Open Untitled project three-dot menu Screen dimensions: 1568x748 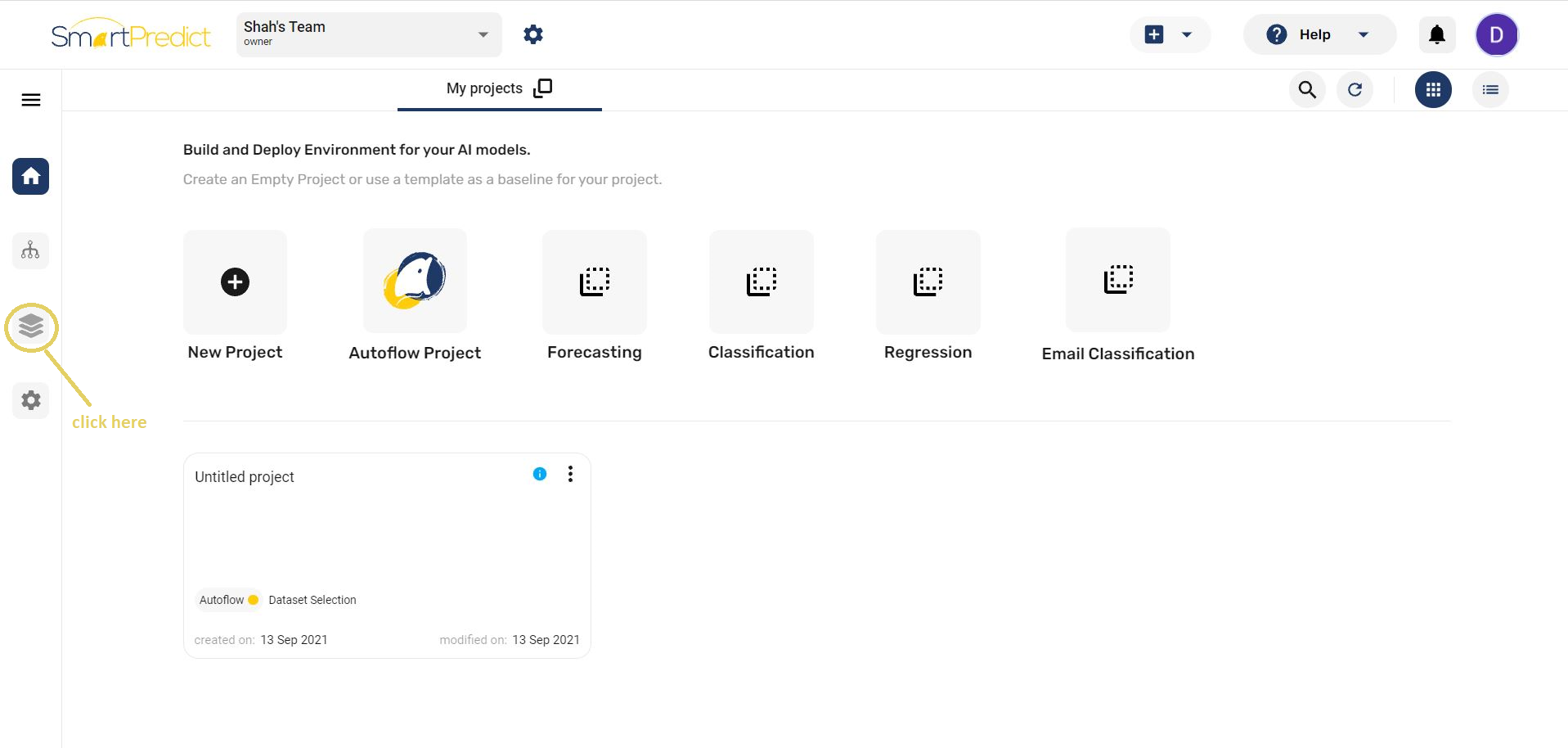570,474
